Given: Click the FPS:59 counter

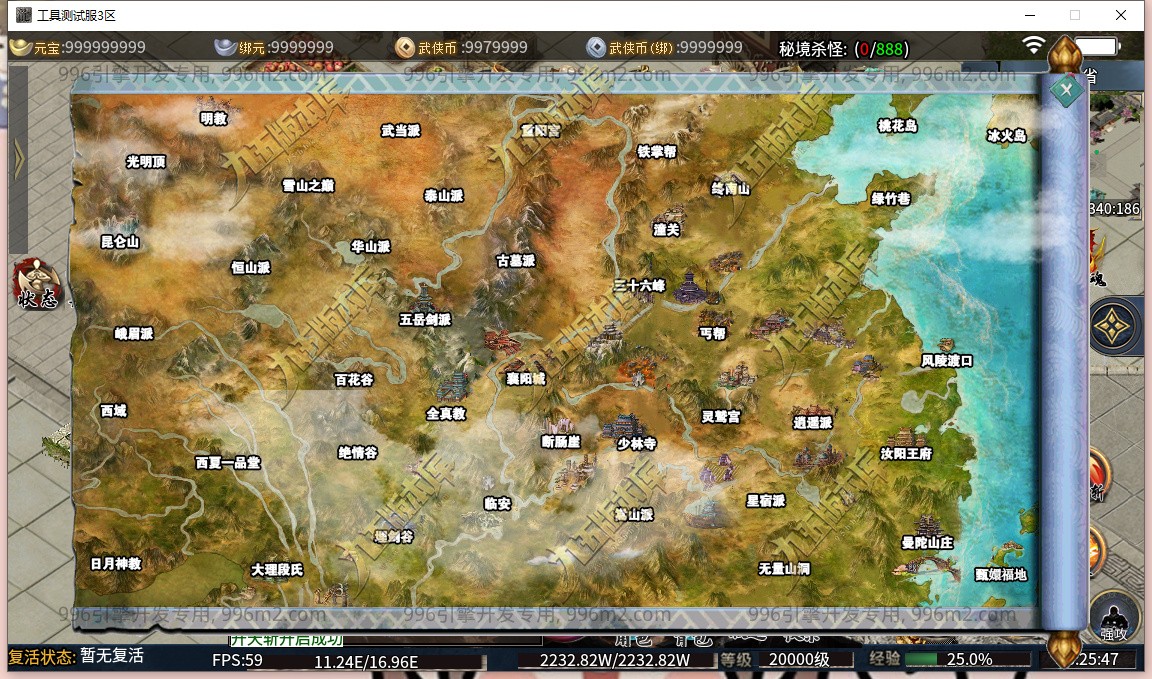Looking at the screenshot, I should [x=237, y=660].
